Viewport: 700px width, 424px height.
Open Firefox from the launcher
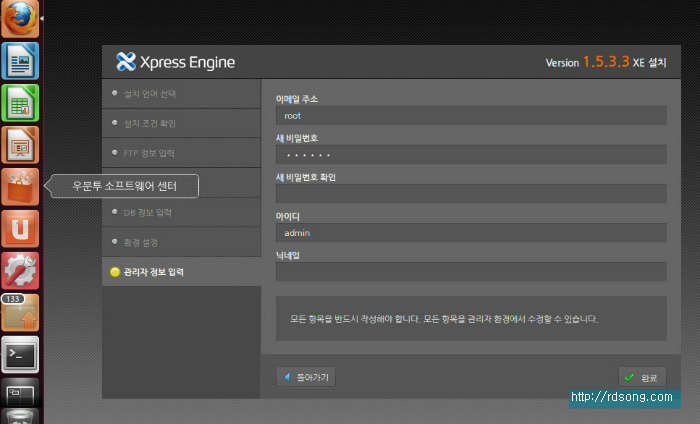(x=20, y=18)
